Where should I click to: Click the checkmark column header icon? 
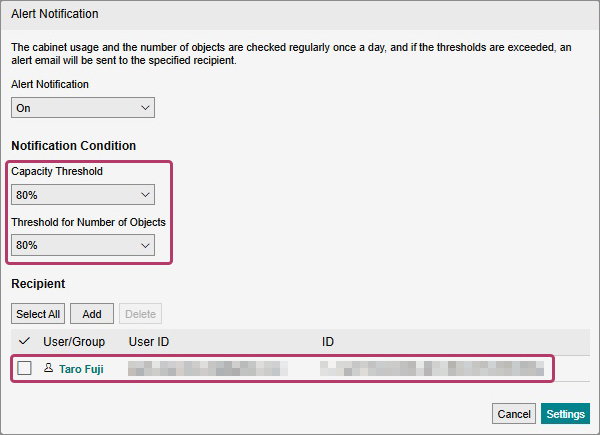click(x=24, y=342)
